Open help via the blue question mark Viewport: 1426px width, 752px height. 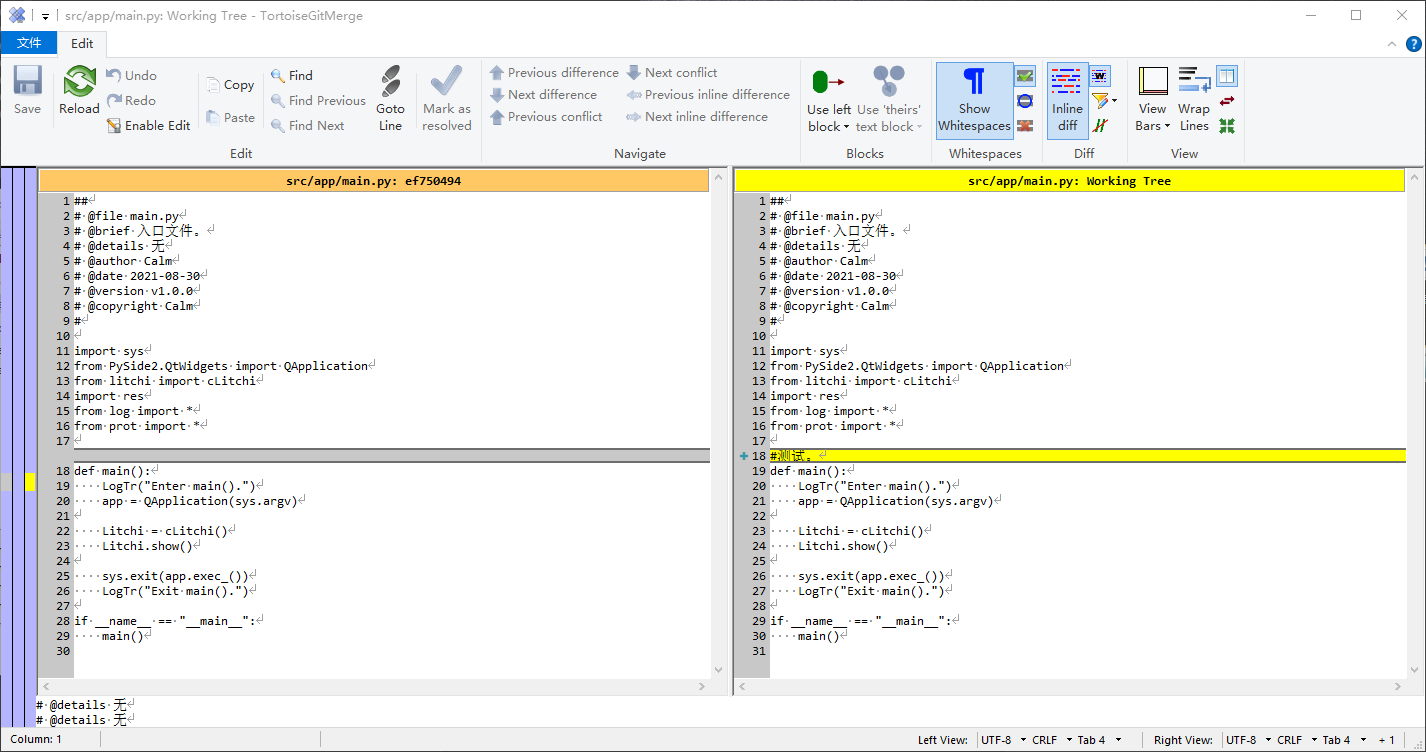tap(1413, 43)
